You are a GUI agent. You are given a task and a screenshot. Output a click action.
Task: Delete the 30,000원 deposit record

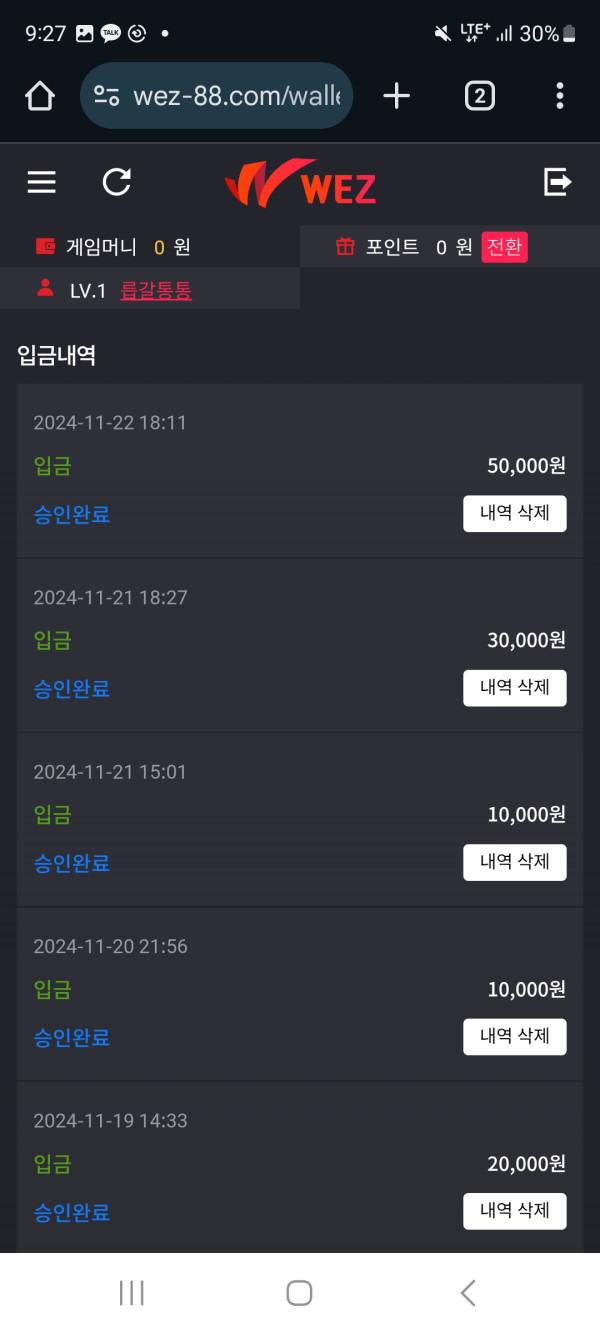point(514,688)
